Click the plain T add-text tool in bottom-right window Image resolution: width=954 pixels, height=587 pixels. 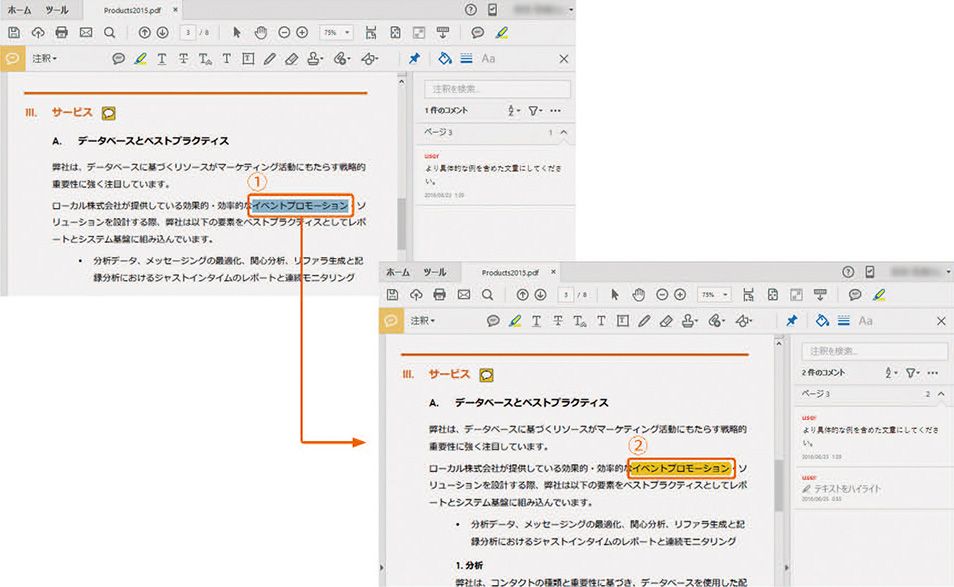pyautogui.click(x=601, y=321)
